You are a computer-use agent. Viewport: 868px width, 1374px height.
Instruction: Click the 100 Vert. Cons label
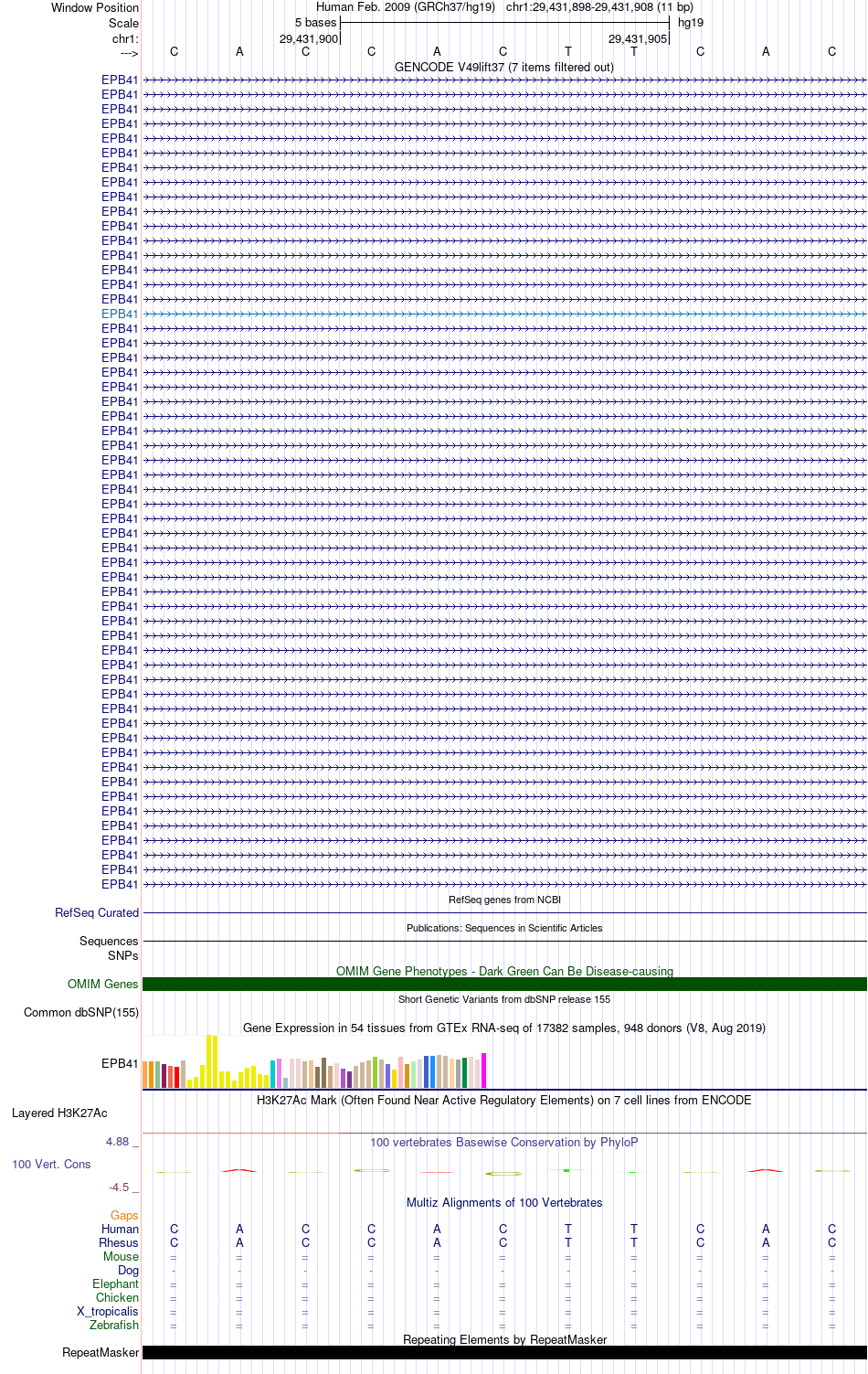pyautogui.click(x=51, y=1164)
